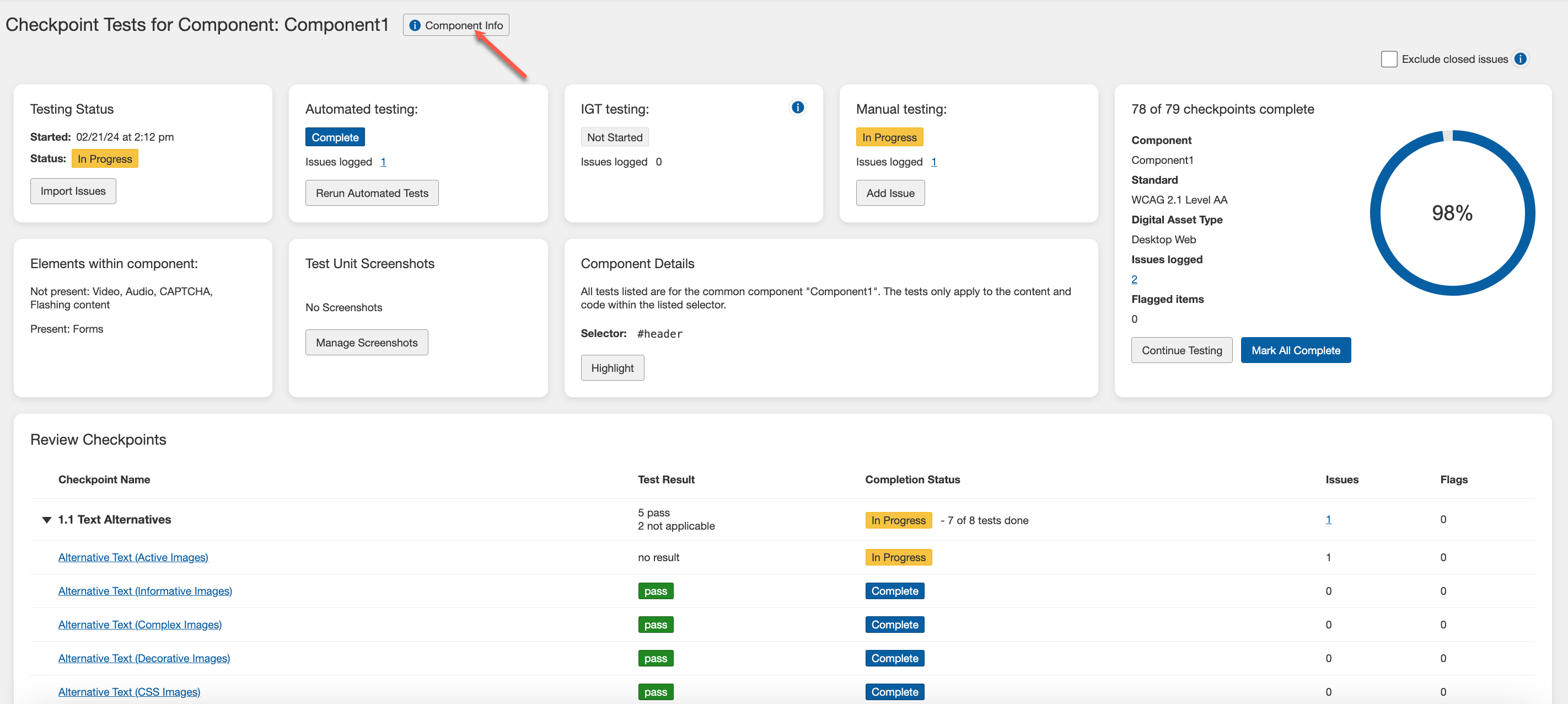Highlight the #header selector
Viewport: 1568px width, 704px height.
pyautogui.click(x=612, y=368)
